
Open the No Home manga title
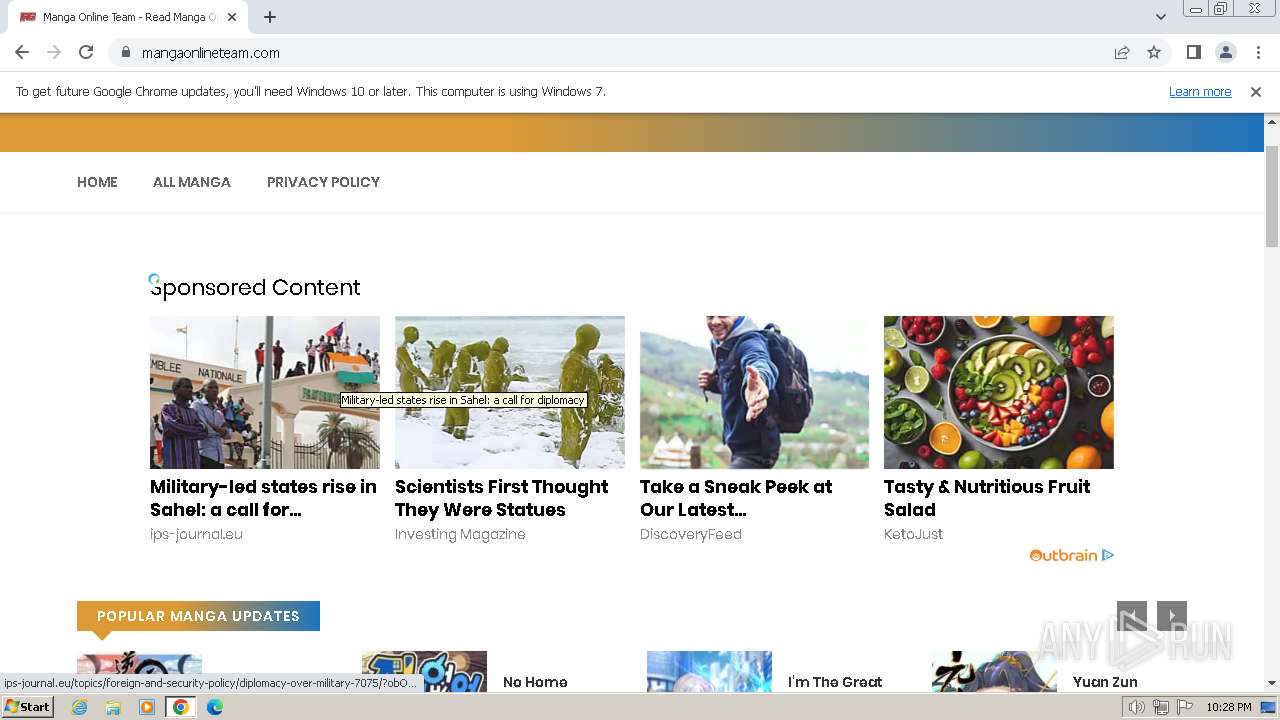coord(535,682)
